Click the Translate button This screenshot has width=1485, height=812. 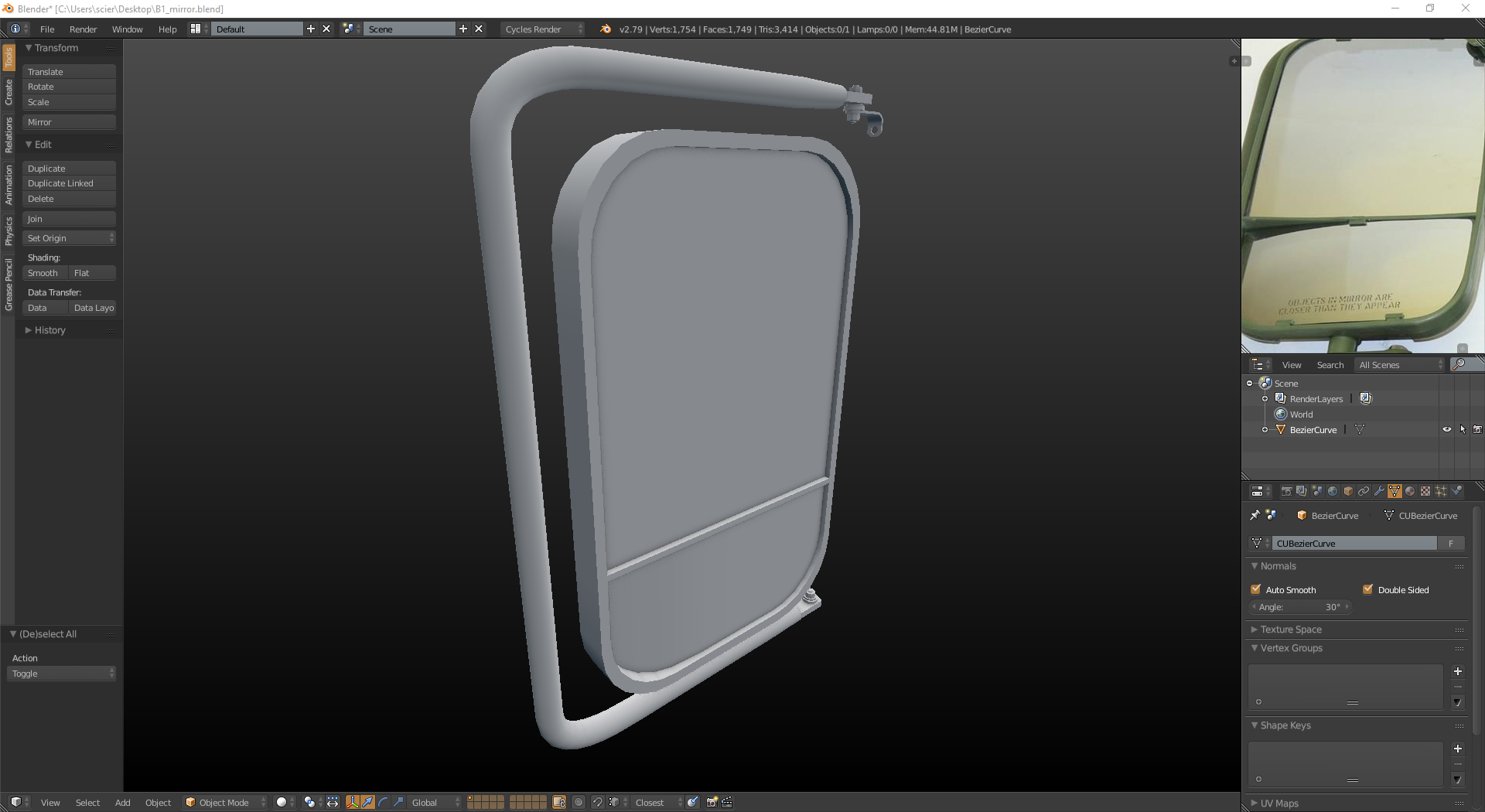click(x=70, y=71)
